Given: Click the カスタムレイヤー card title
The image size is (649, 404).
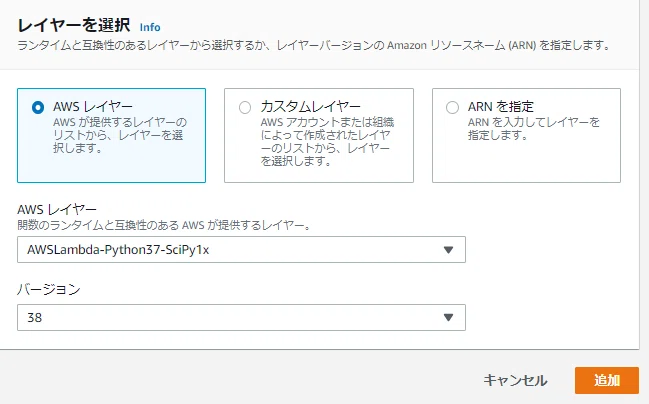Looking at the screenshot, I should (x=310, y=106).
